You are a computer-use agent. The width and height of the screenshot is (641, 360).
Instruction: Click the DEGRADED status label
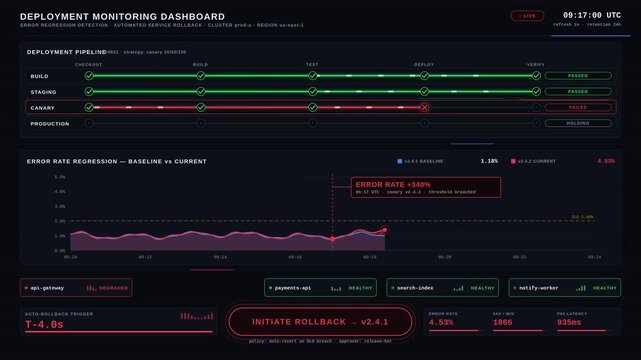[113, 288]
